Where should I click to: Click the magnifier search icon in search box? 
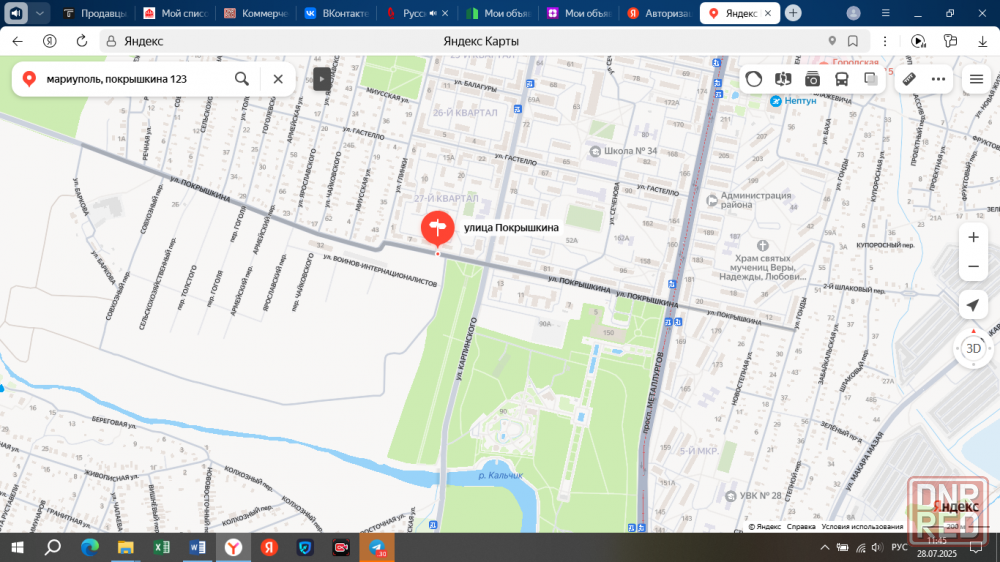pos(242,79)
